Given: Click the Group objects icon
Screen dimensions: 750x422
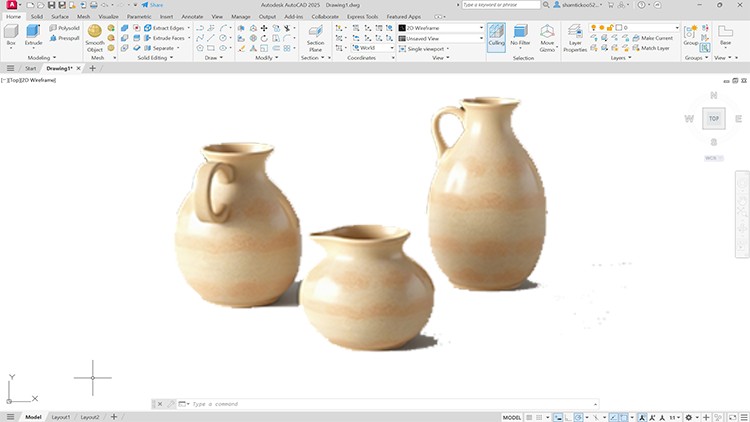Looking at the screenshot, I should click(x=690, y=34).
